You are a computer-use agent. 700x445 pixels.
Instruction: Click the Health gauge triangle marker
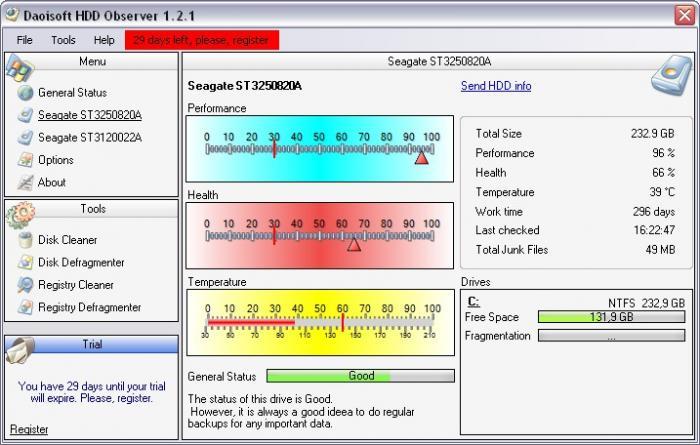(354, 244)
